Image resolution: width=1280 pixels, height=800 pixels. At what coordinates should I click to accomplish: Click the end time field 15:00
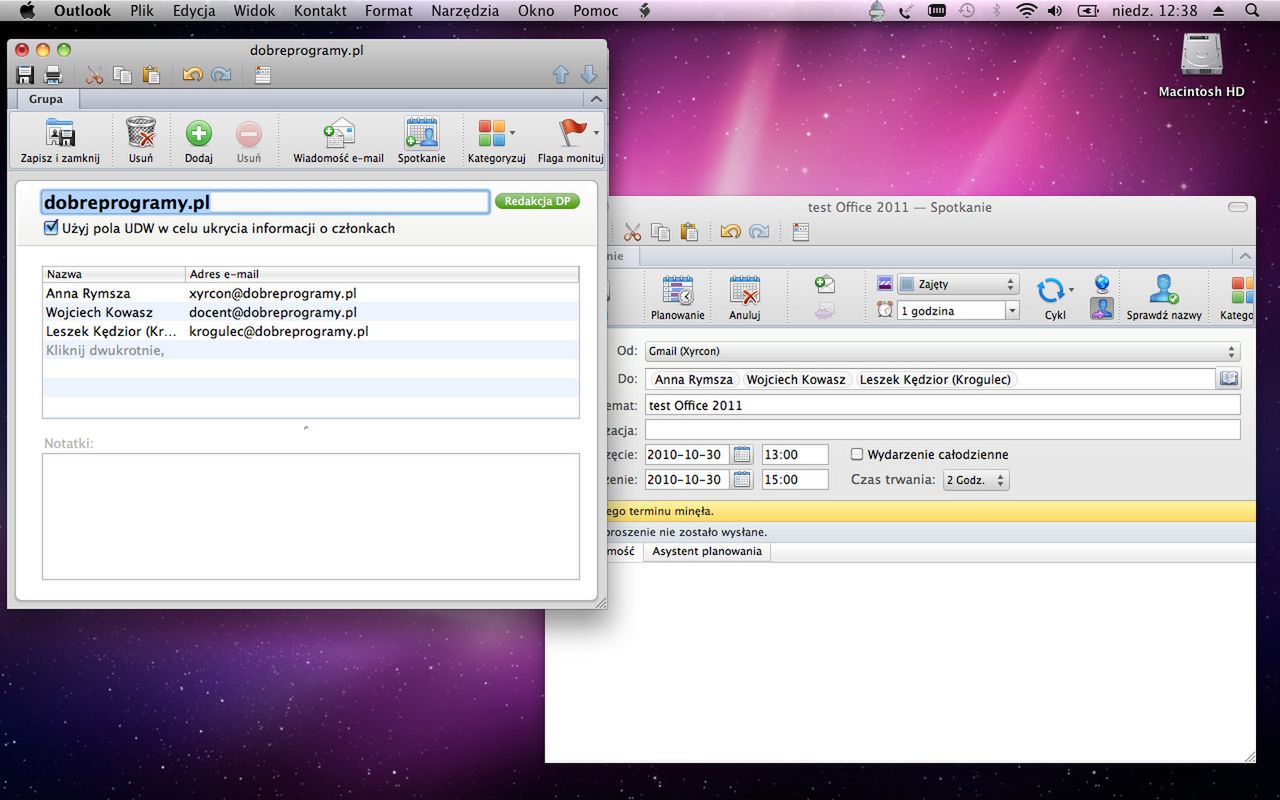(x=795, y=480)
